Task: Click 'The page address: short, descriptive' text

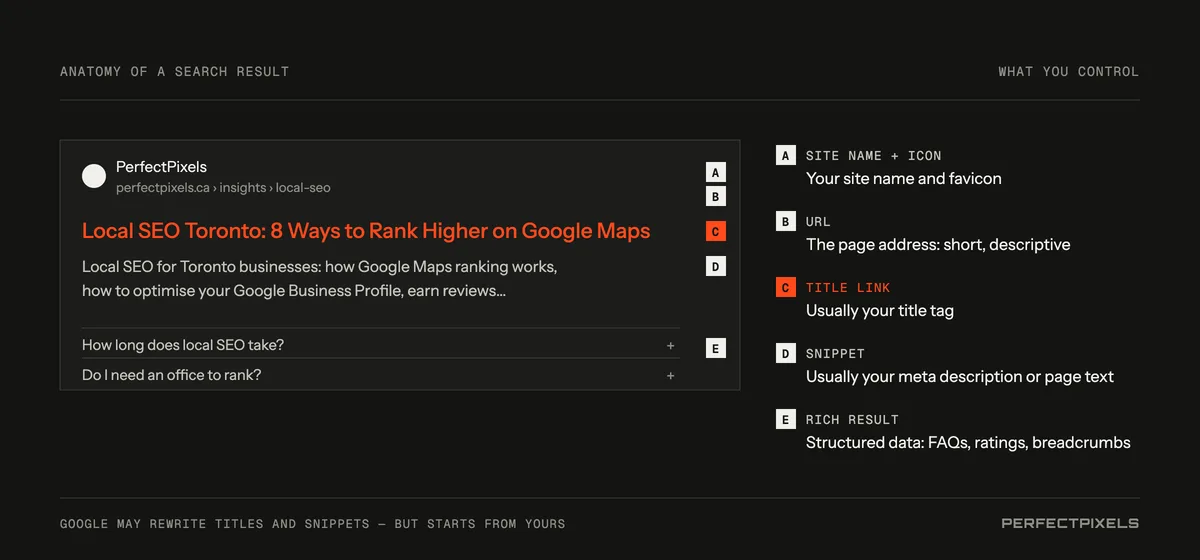Action: [x=938, y=245]
